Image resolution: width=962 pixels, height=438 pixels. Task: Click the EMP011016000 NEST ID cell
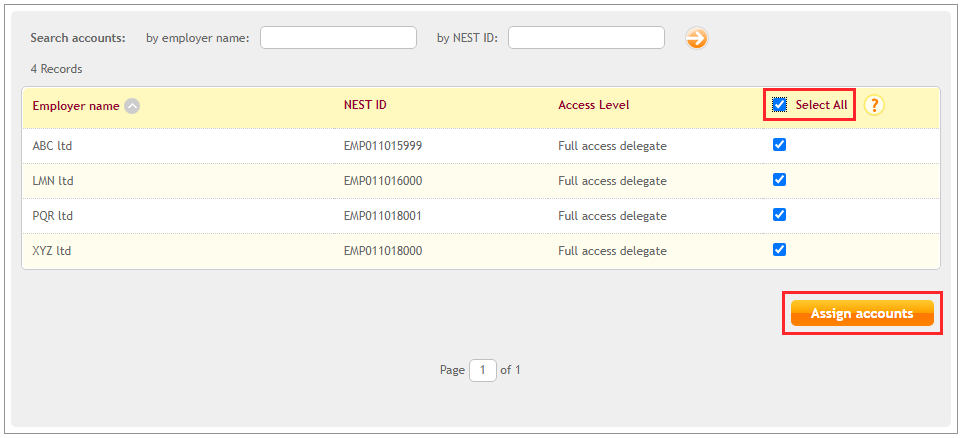coord(383,181)
